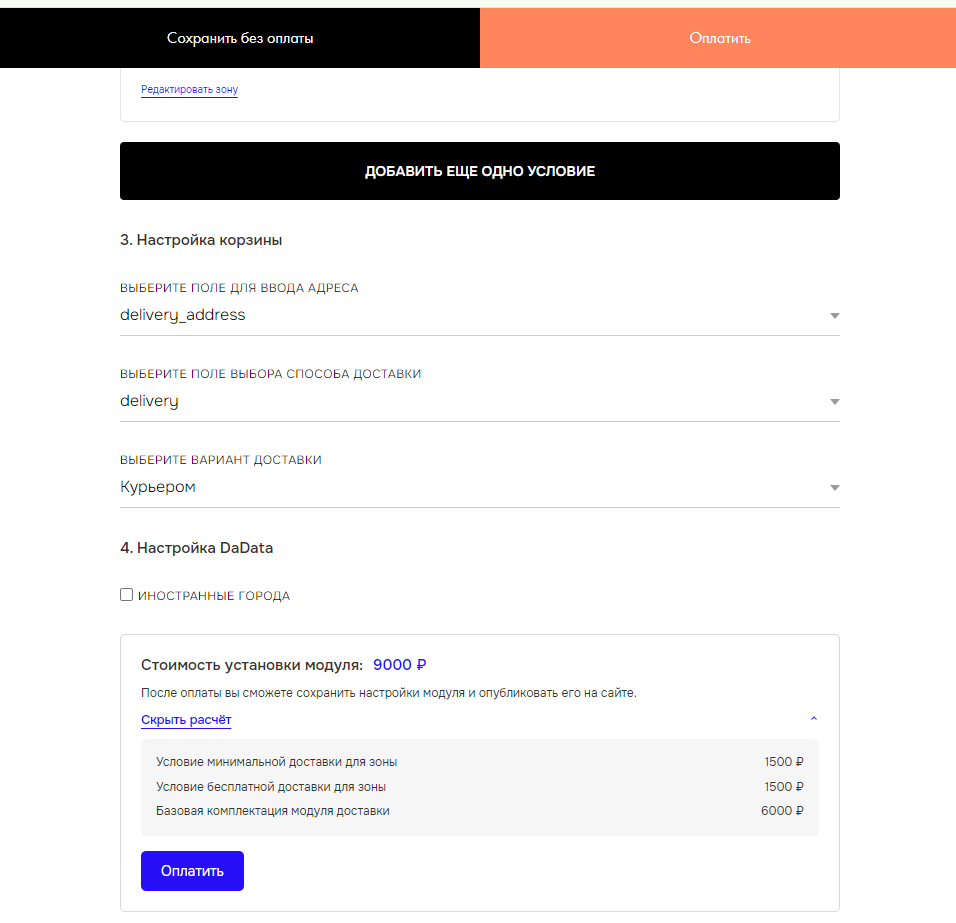Open the Выберите вариант доставки selector
This screenshot has height=923, width=956.
click(470, 487)
